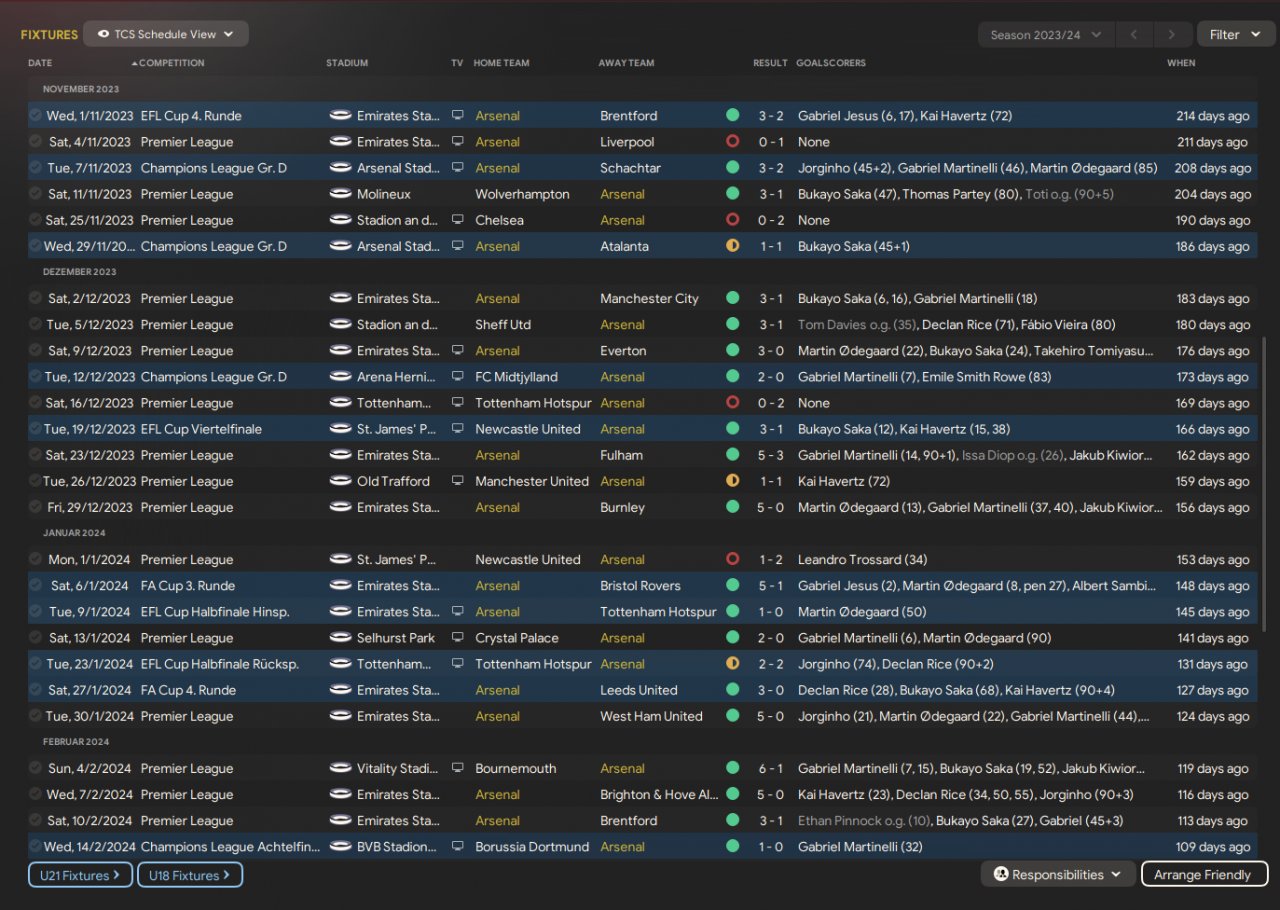Viewport: 1280px width, 910px height.
Task: Open the 5 - 3 result against Fulham
Action: 770,455
